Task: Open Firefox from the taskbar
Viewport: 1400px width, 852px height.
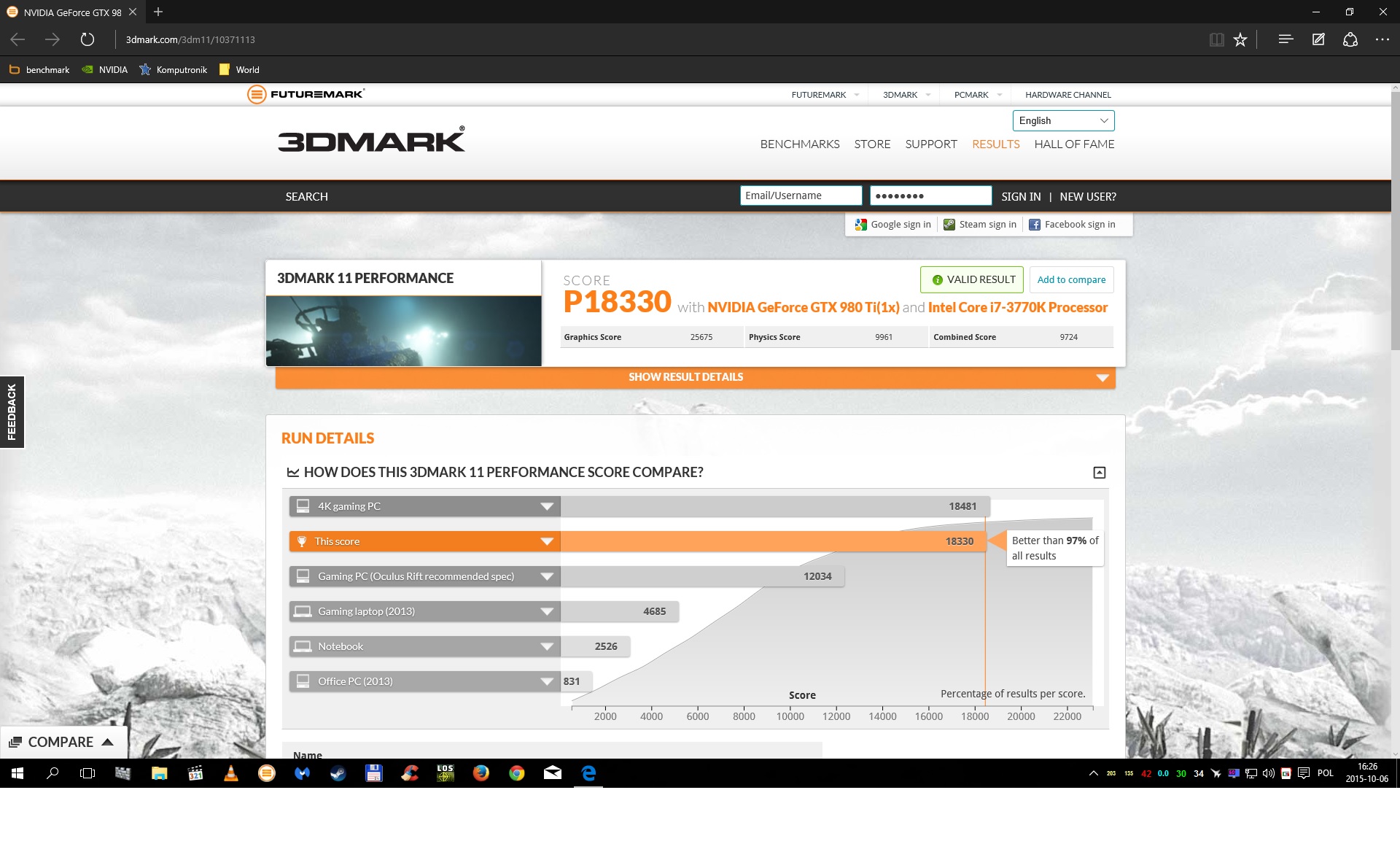Action: click(481, 773)
